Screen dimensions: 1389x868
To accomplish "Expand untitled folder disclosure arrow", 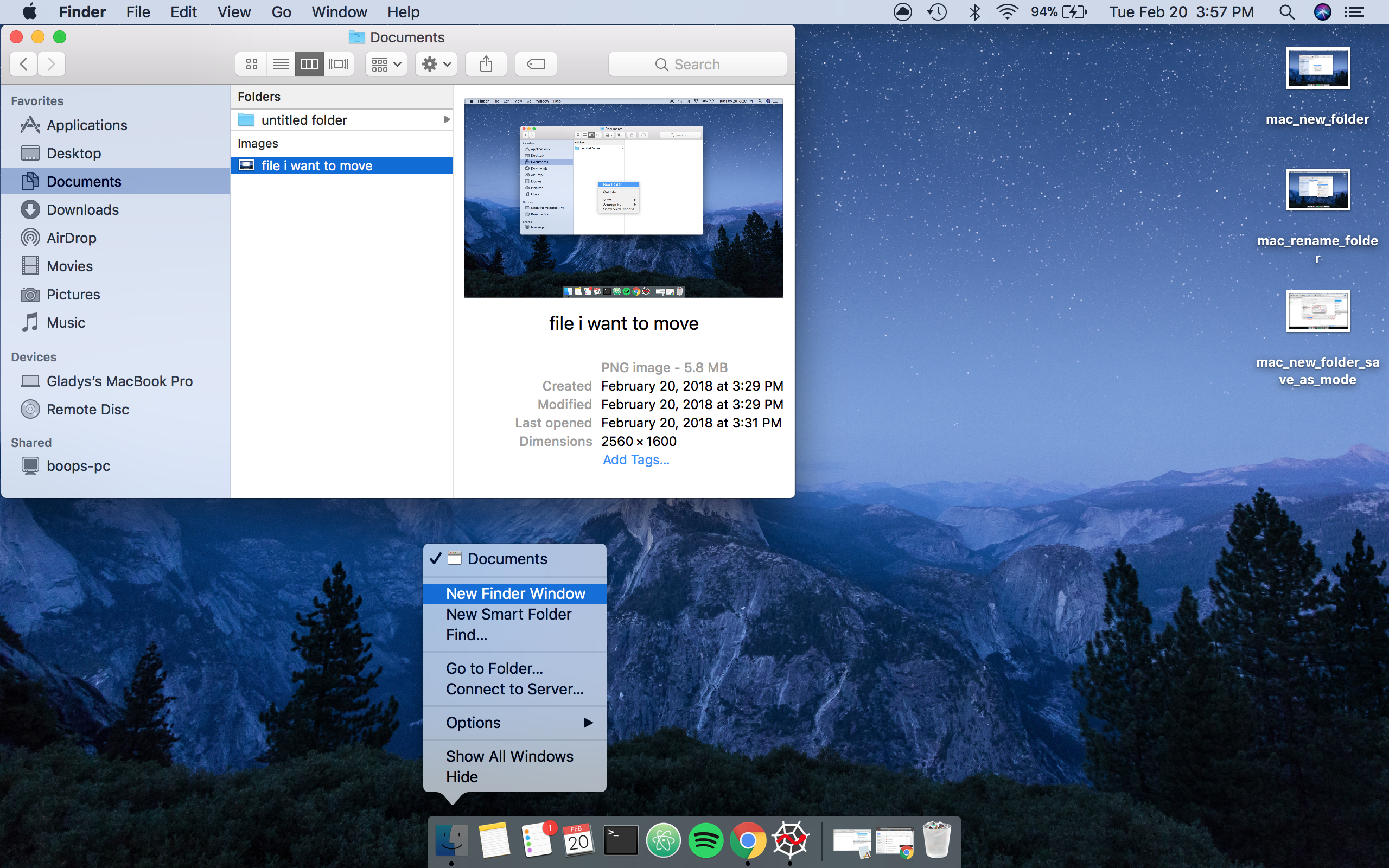I will click(x=446, y=119).
